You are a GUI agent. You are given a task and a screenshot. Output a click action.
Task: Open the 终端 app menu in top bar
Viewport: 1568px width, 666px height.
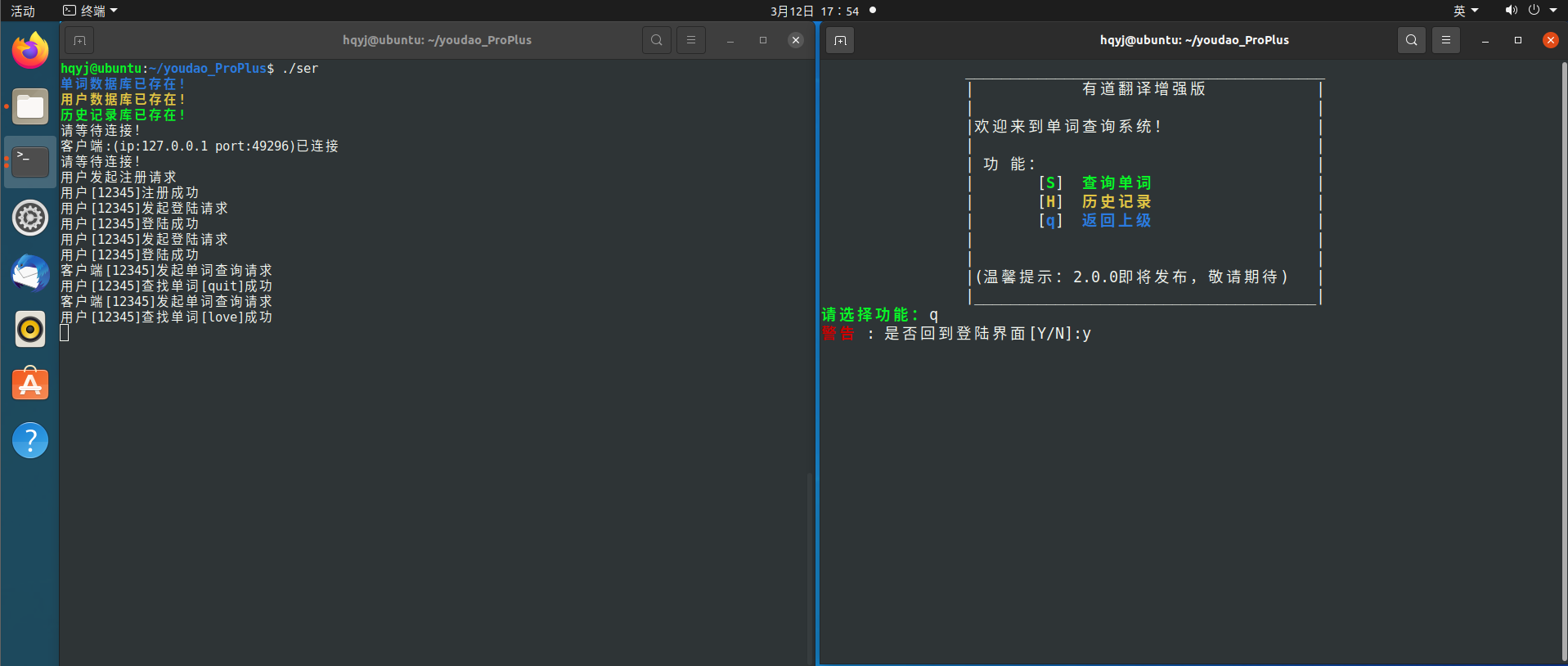(x=91, y=11)
